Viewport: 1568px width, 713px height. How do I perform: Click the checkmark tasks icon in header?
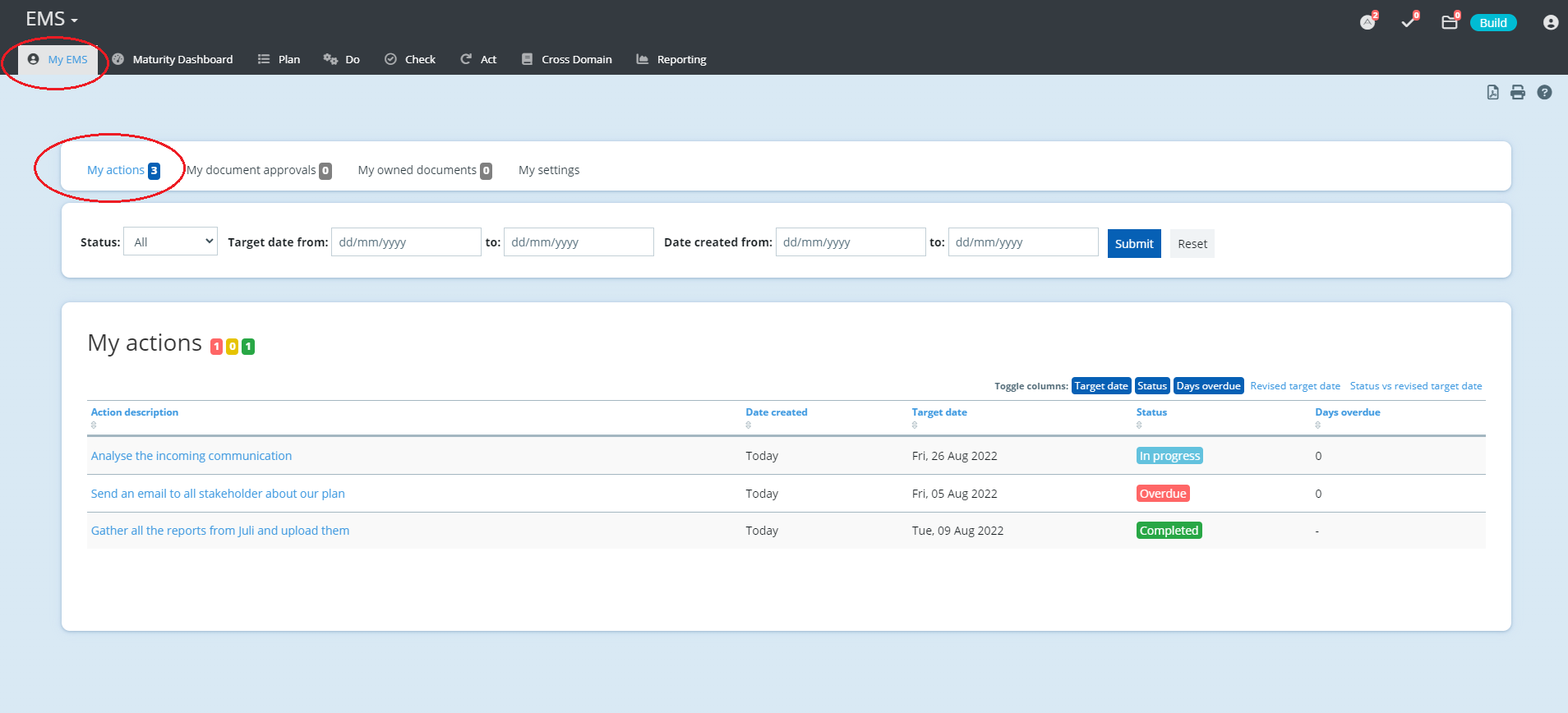tap(1409, 22)
